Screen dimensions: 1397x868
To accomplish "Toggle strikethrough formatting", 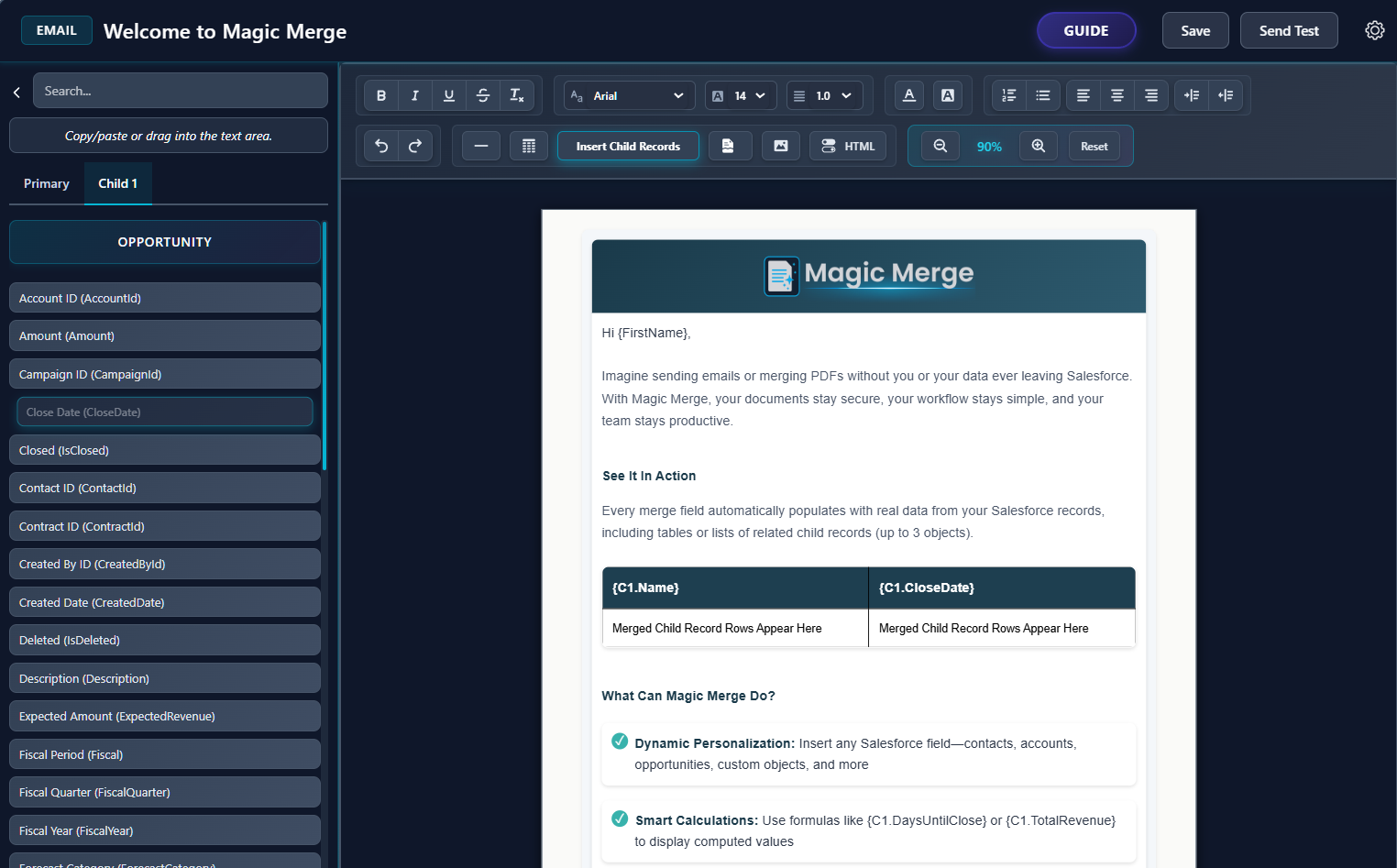I will click(x=483, y=94).
